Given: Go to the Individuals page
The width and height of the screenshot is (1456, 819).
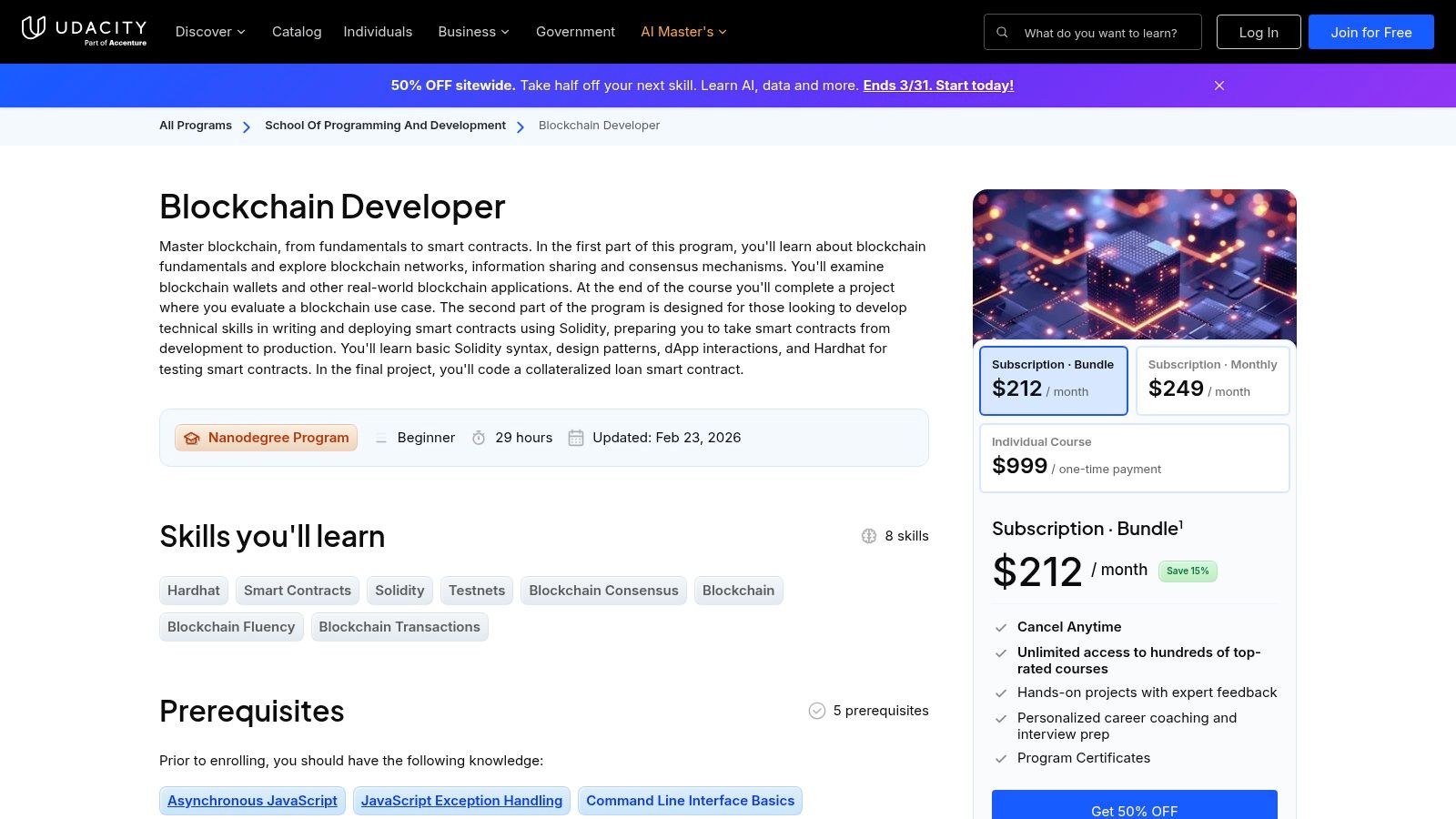Looking at the screenshot, I should (x=378, y=32).
